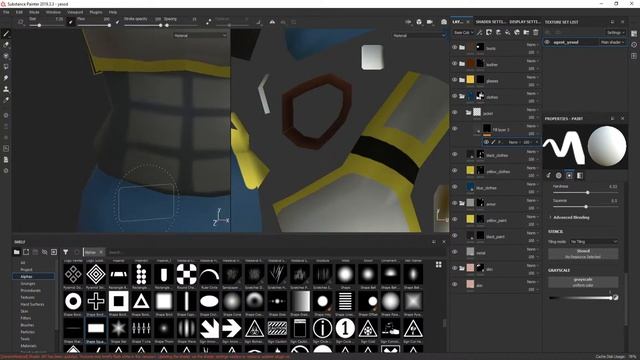Image resolution: width=640 pixels, height=360 pixels.
Task: Toggle visibility of black_clothes layer
Action: (455, 154)
